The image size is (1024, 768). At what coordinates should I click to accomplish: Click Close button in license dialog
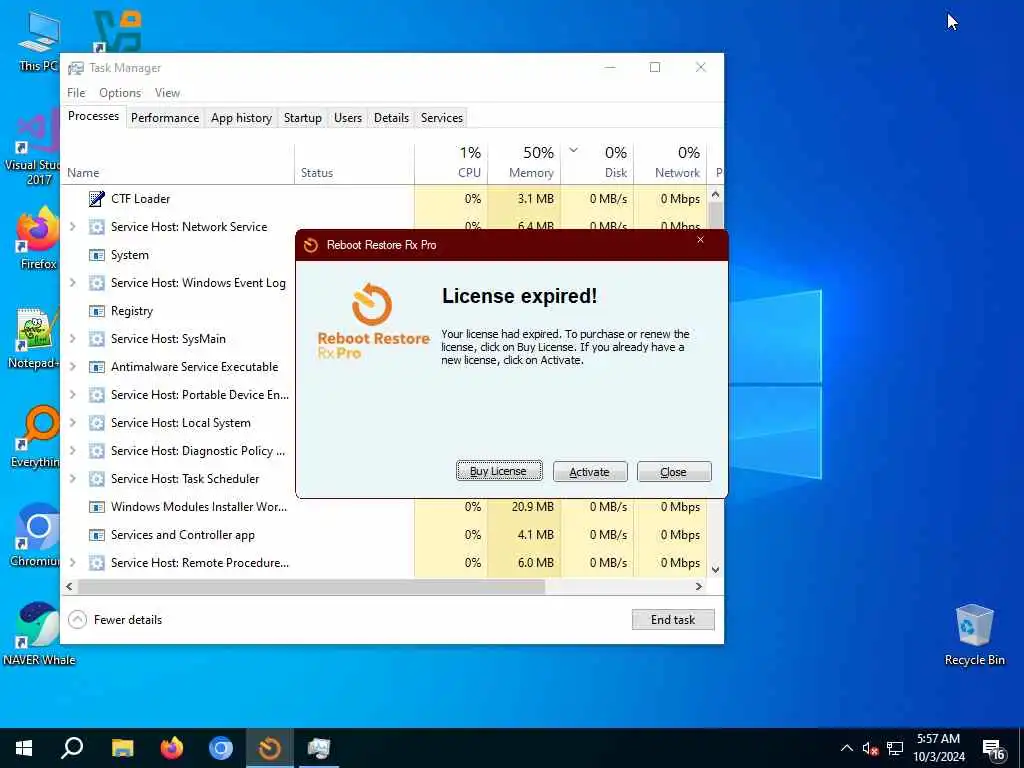tap(674, 472)
